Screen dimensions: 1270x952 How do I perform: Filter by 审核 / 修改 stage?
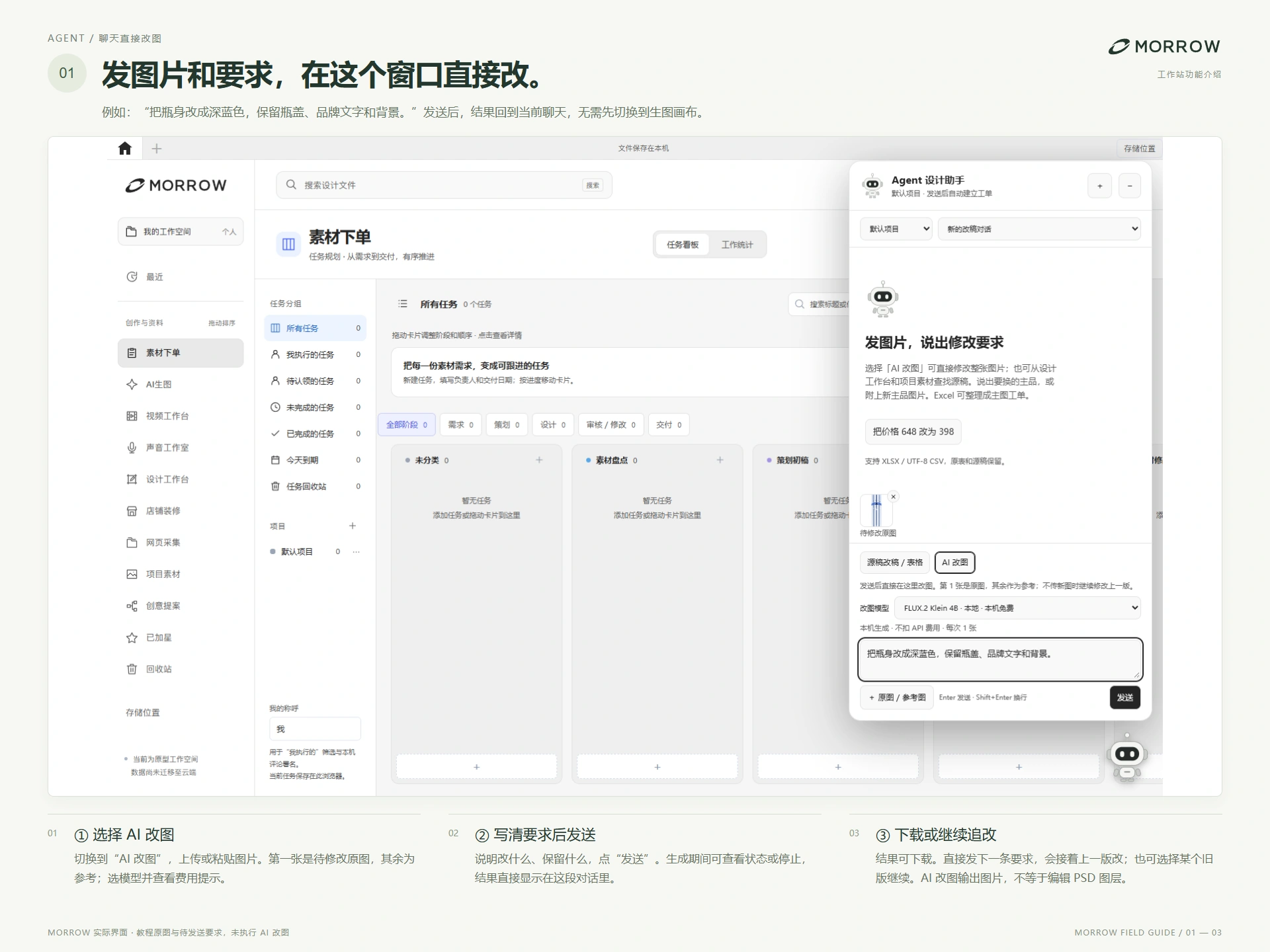[x=611, y=425]
